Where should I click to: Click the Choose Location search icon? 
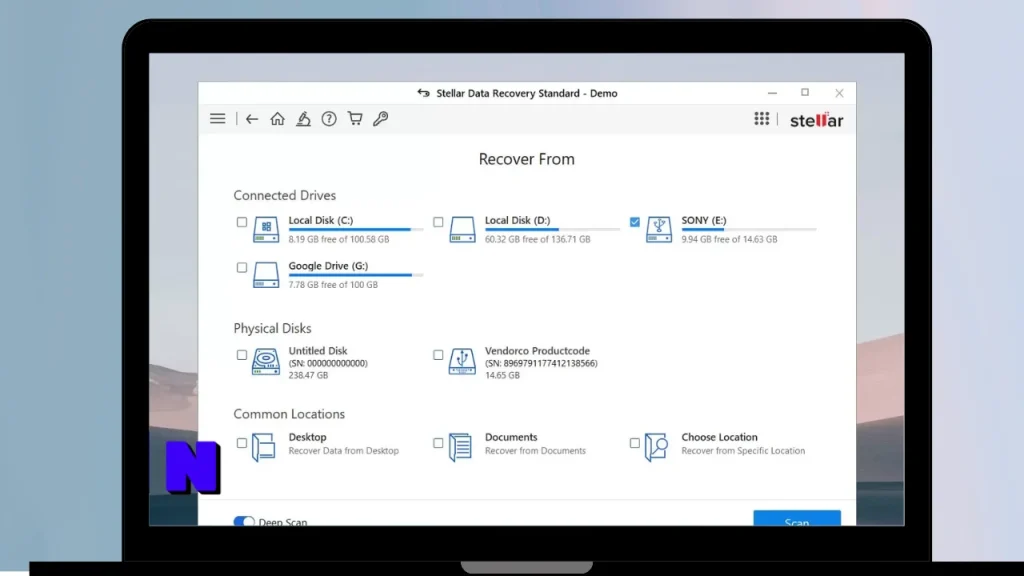(656, 447)
